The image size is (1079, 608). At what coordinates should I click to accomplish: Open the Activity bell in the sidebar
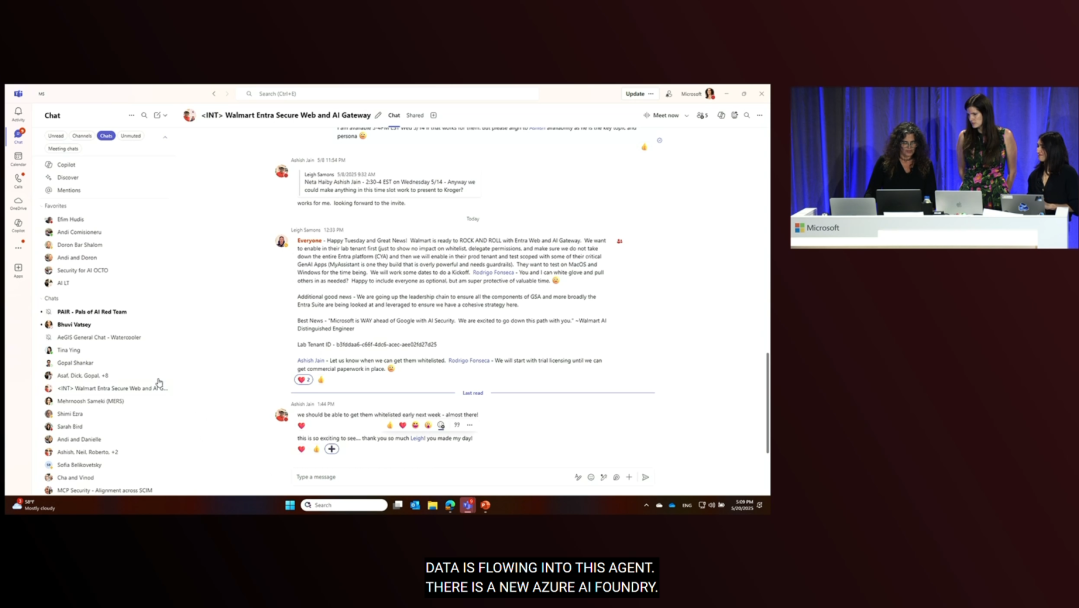pyautogui.click(x=19, y=113)
